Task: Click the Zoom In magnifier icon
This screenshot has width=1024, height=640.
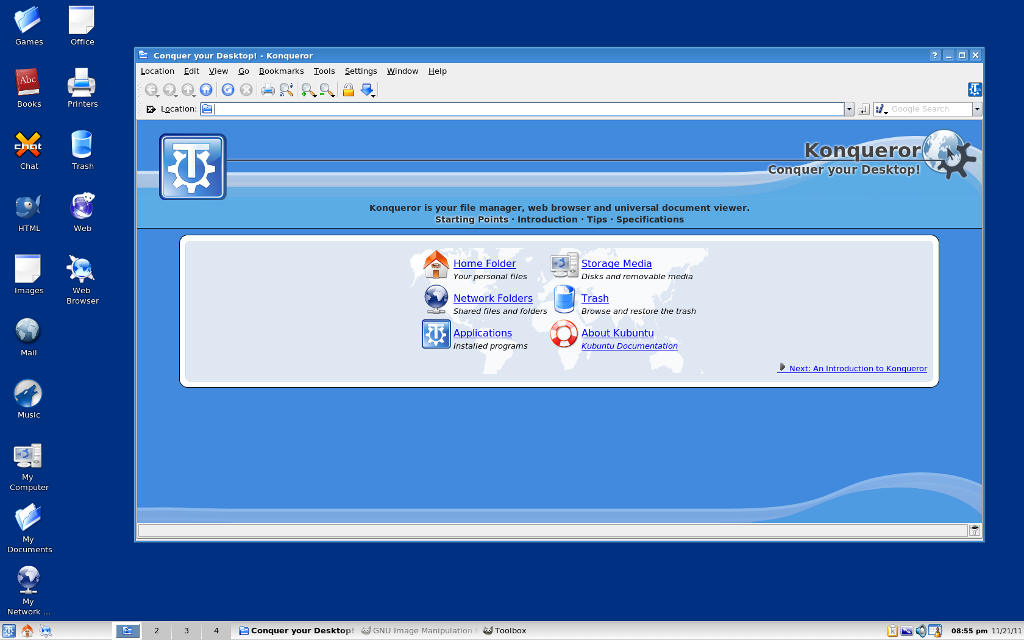Action: (307, 90)
